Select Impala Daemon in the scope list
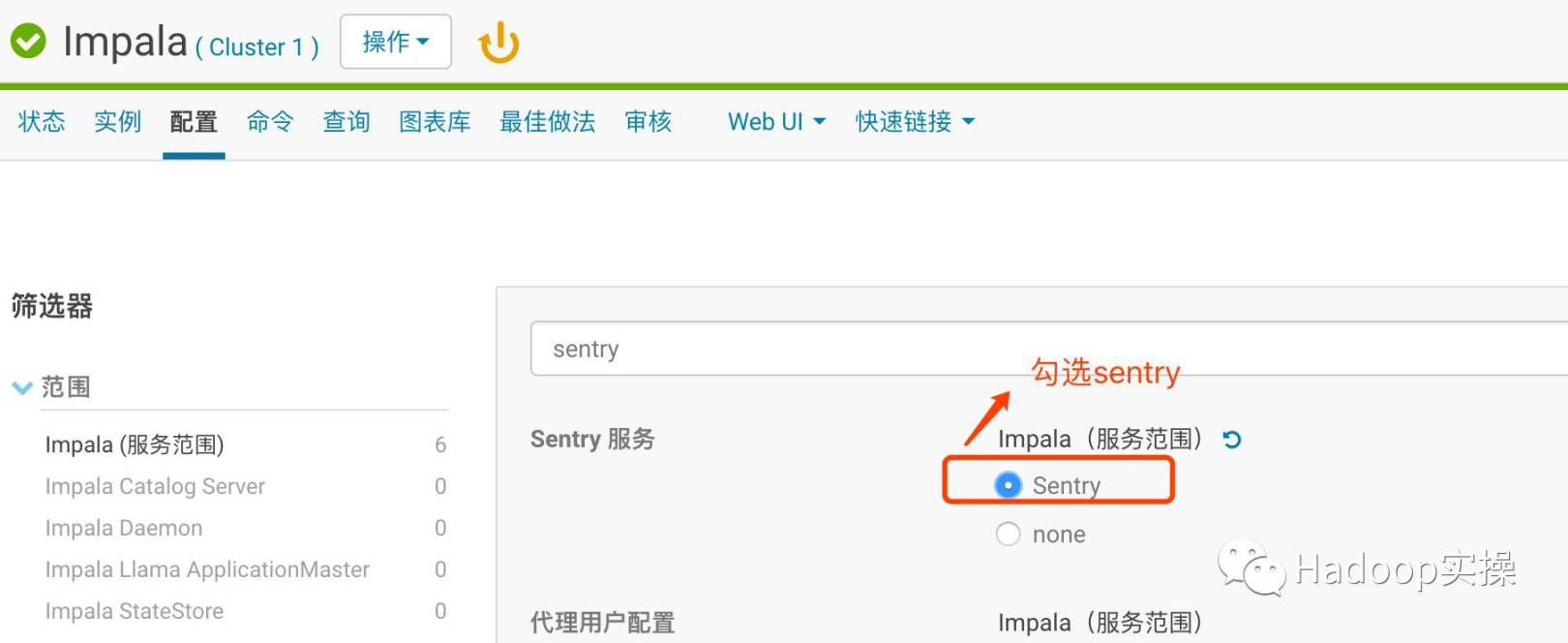Image resolution: width=1568 pixels, height=643 pixels. pyautogui.click(x=124, y=528)
